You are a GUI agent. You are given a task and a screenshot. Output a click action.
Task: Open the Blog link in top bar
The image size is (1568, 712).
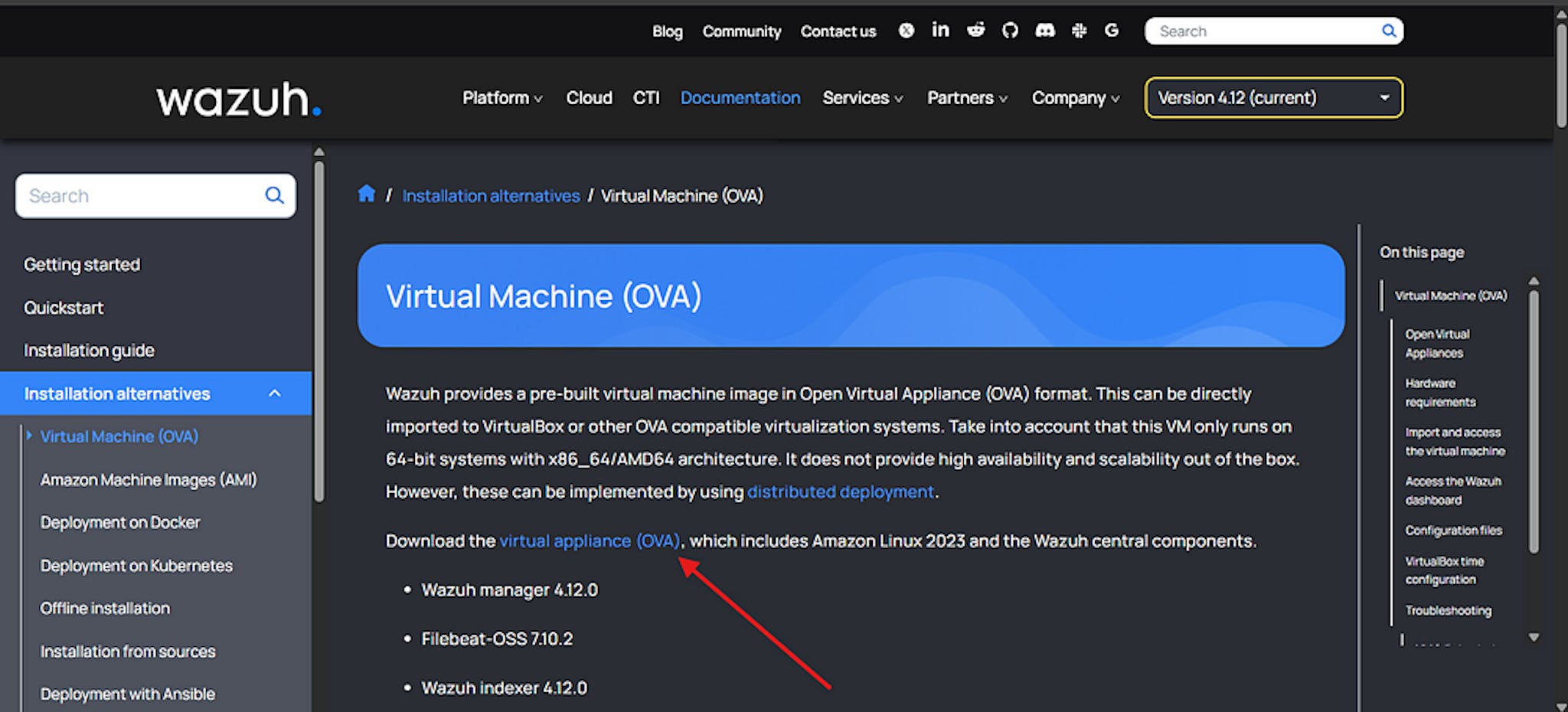[x=667, y=31]
